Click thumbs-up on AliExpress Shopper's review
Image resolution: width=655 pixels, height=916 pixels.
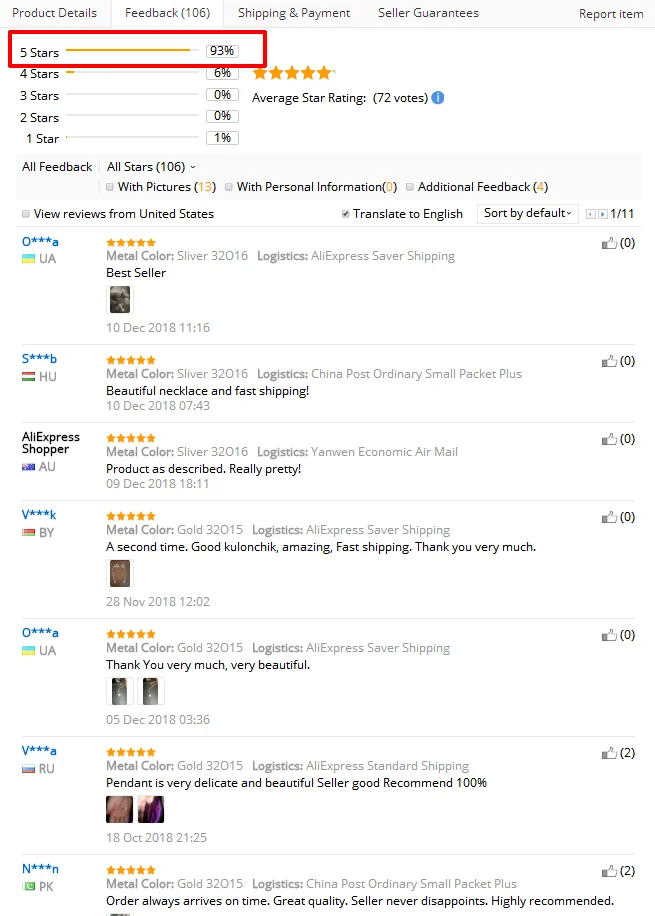pyautogui.click(x=609, y=439)
